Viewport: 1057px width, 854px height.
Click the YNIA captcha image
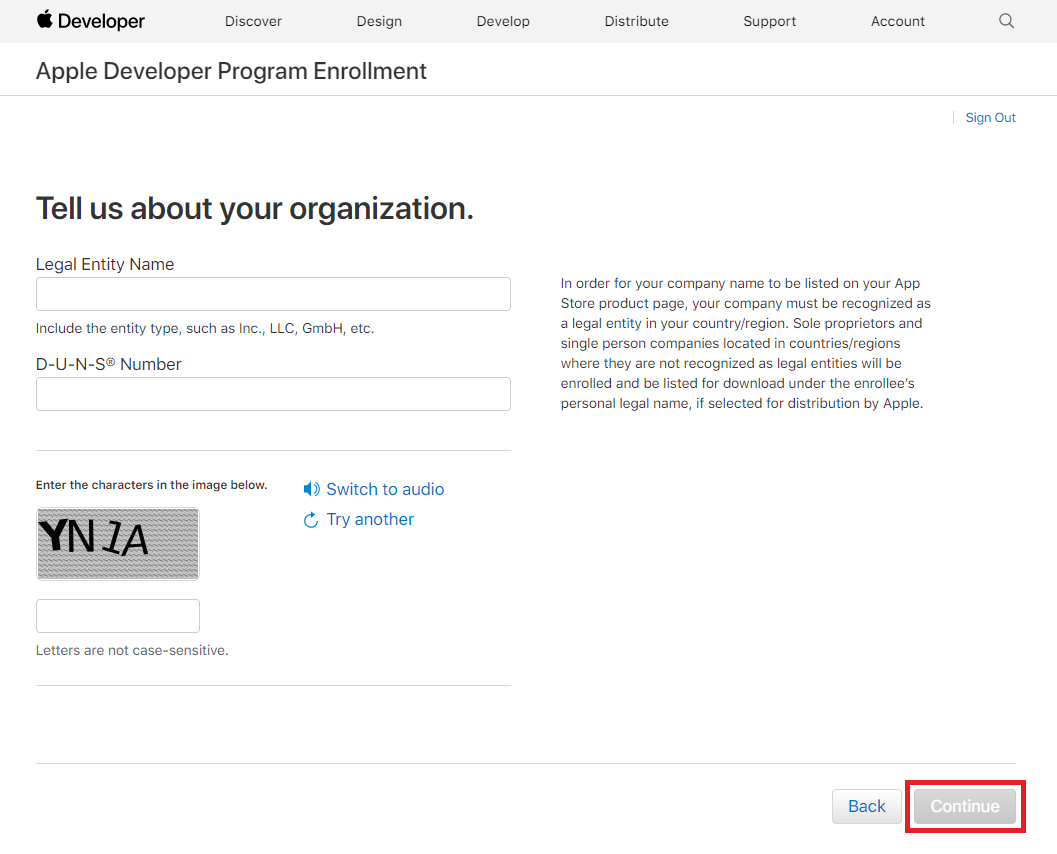[x=118, y=544]
